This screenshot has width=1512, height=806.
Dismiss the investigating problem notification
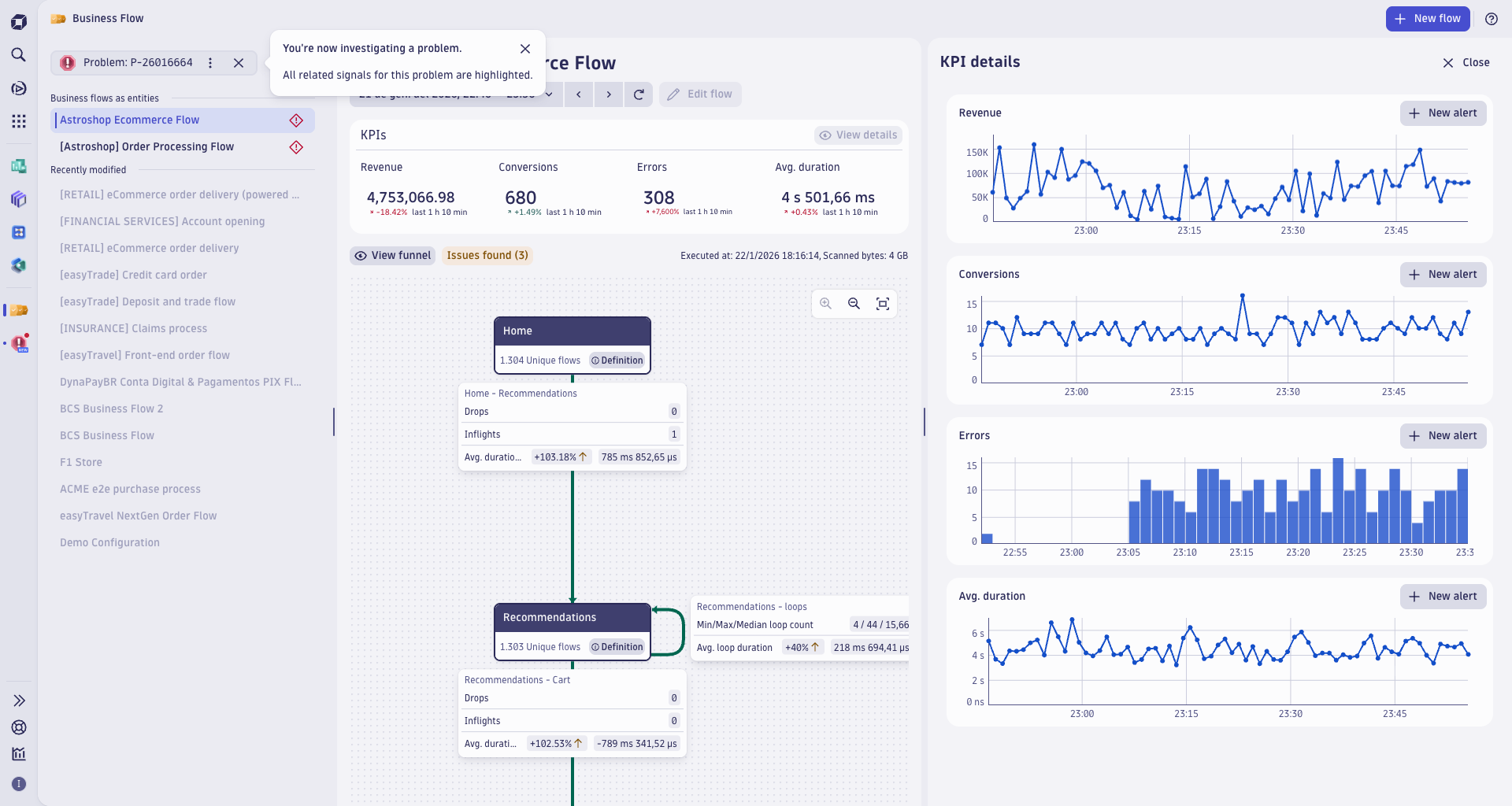(525, 49)
